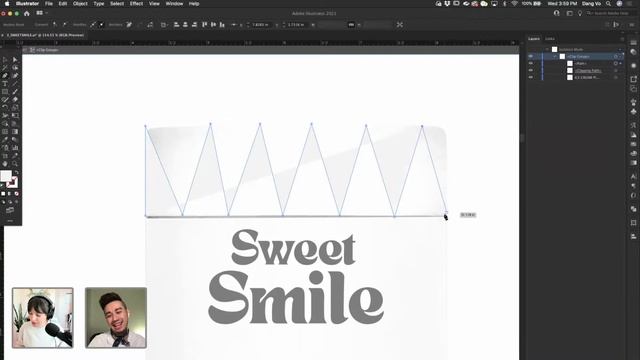Screen dimensions: 640x360
Task: Toggle visibility of the Clip Group layer
Action: click(x=531, y=56)
